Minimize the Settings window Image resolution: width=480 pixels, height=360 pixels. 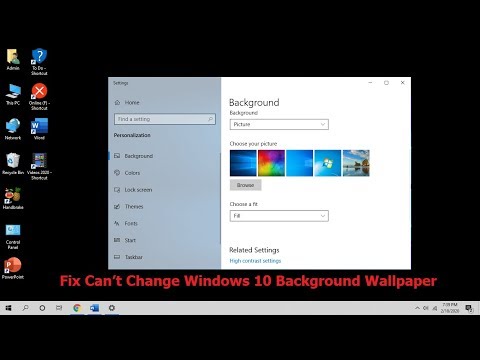tap(370, 83)
